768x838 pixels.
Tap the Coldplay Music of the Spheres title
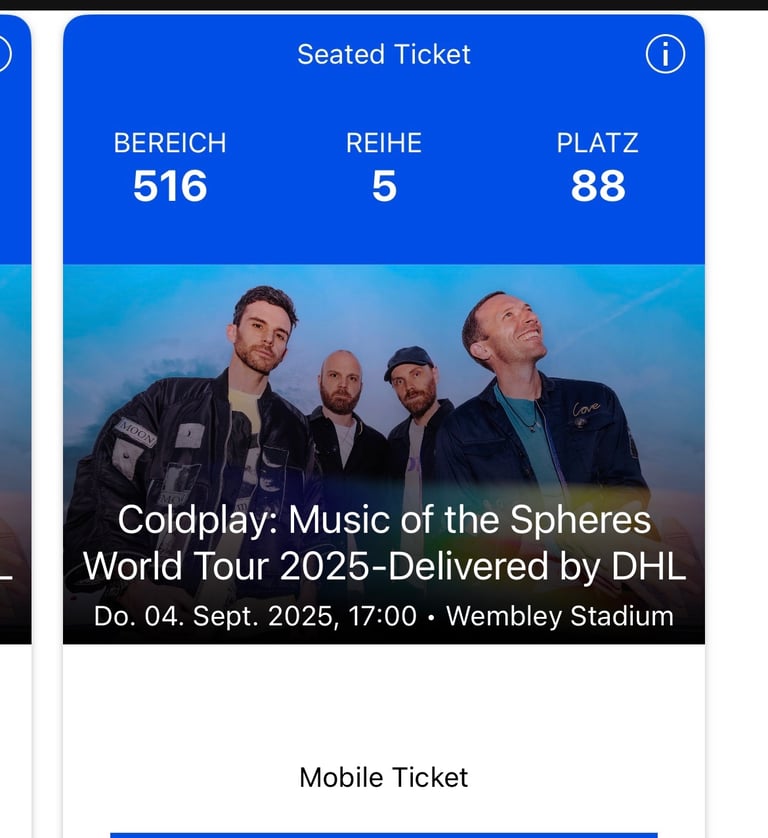pos(384,519)
